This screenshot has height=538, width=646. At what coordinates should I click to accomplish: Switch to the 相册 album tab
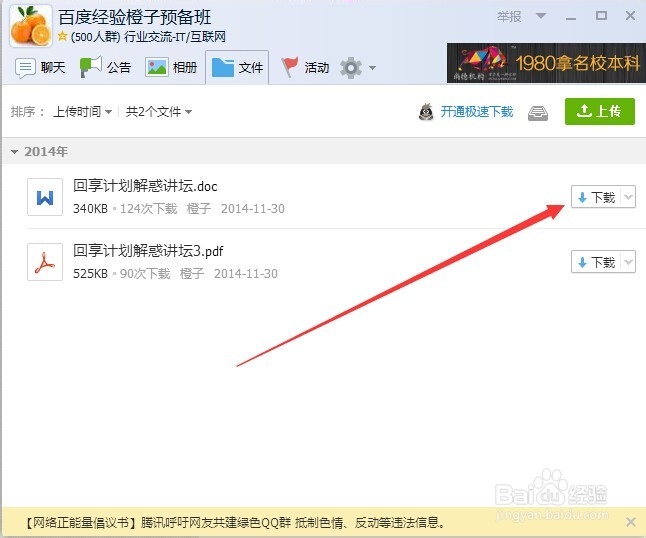point(171,67)
